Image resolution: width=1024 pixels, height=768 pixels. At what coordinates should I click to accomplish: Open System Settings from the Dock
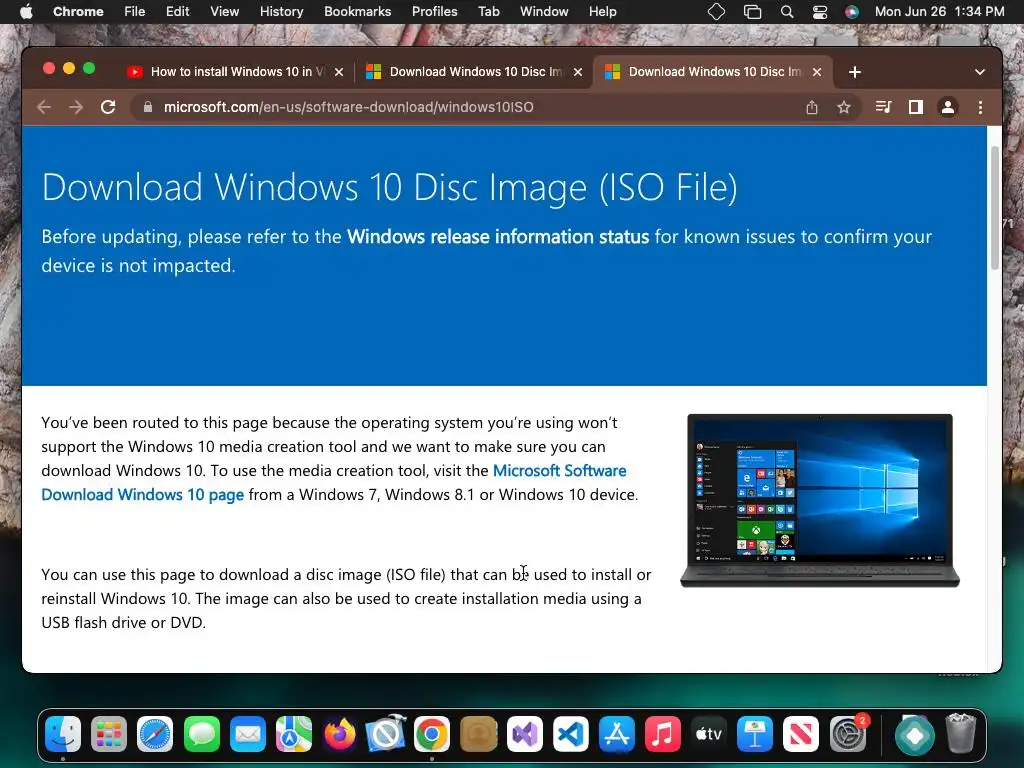click(x=848, y=734)
